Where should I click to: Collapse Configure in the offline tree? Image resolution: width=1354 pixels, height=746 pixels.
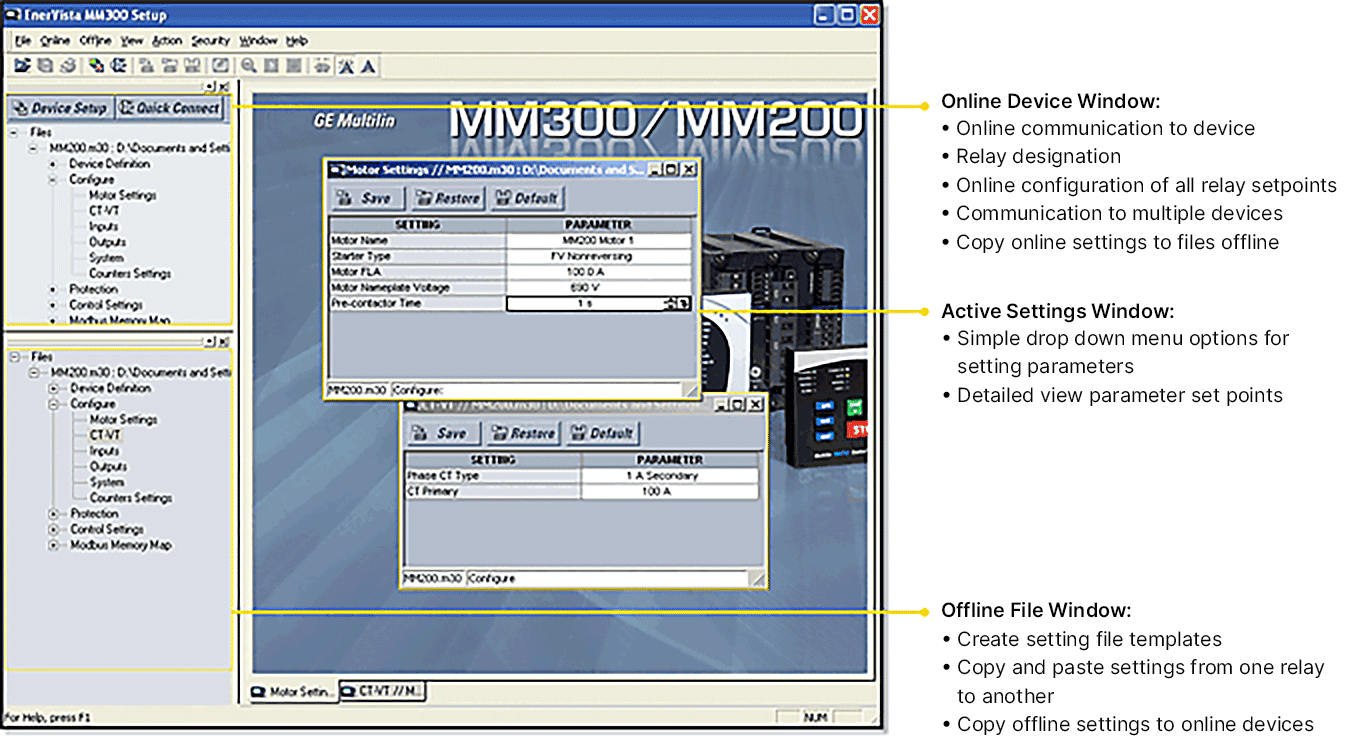coord(54,404)
